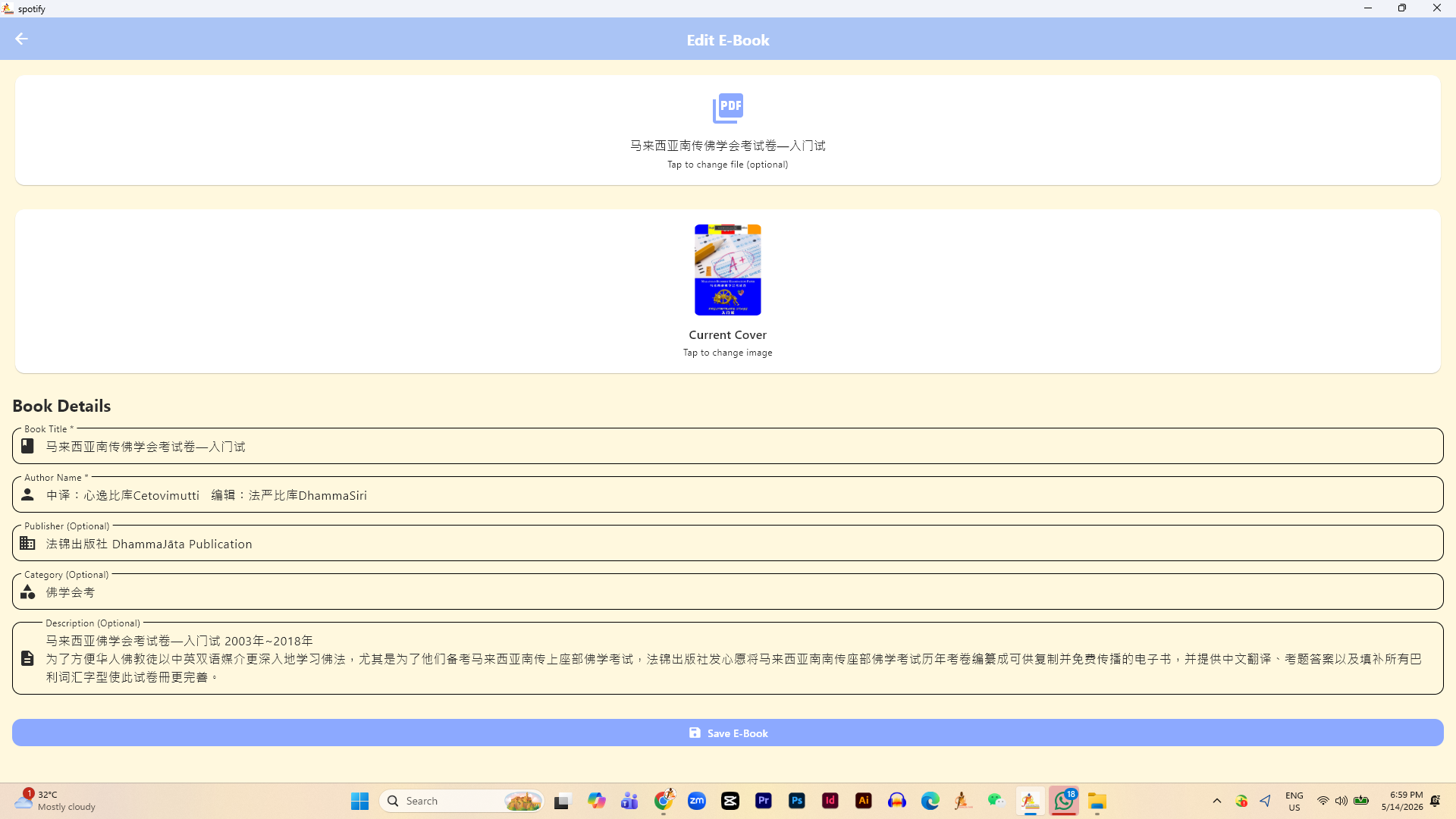Open the Windows Start menu
Image resolution: width=1456 pixels, height=819 pixels.
(359, 801)
